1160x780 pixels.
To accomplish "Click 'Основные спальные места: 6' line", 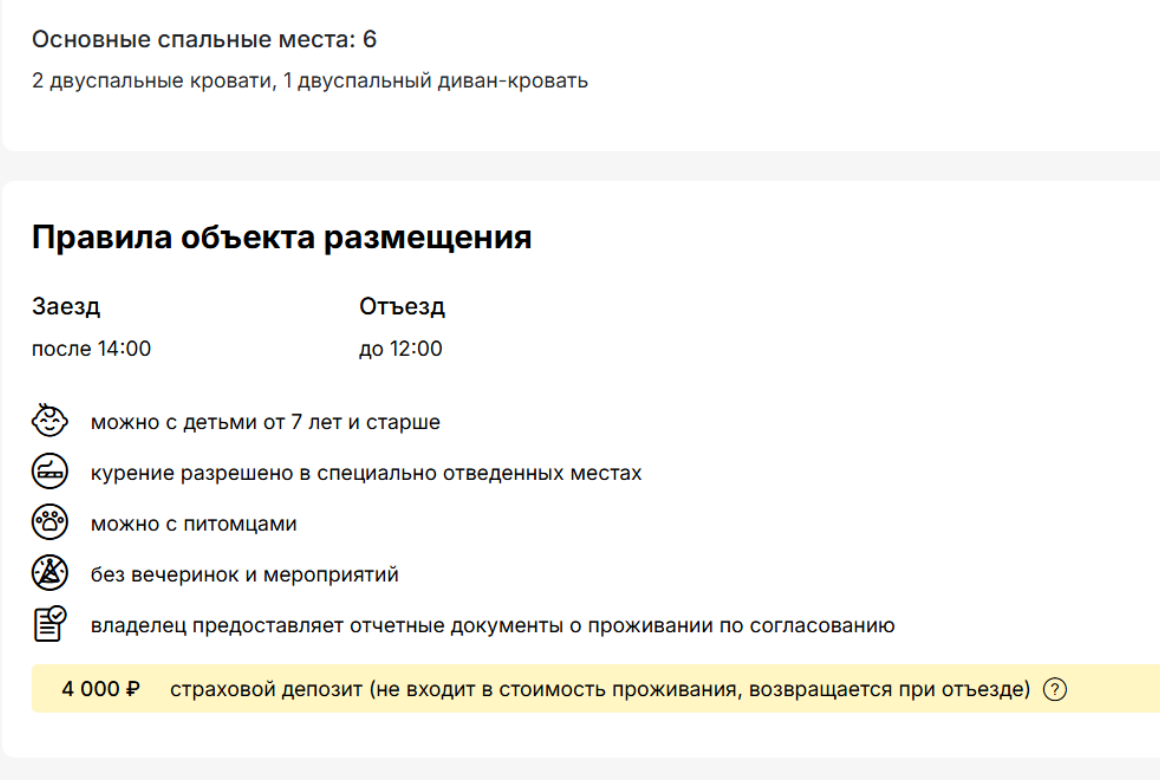I will pos(204,39).
